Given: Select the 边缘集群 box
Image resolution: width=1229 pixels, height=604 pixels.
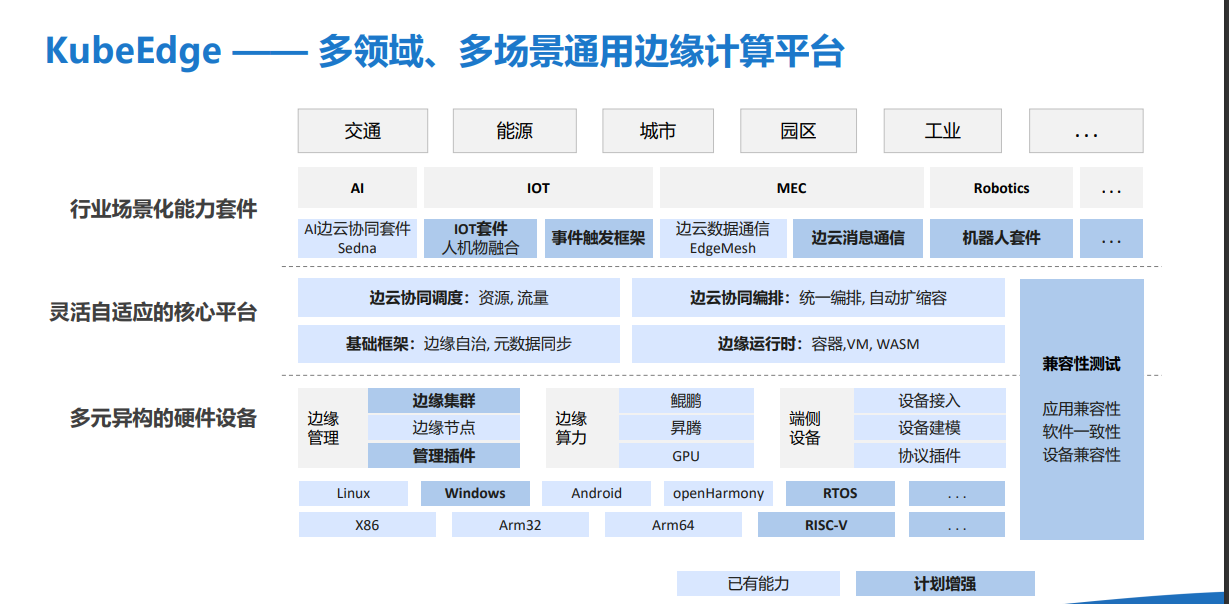Looking at the screenshot, I should 444,400.
